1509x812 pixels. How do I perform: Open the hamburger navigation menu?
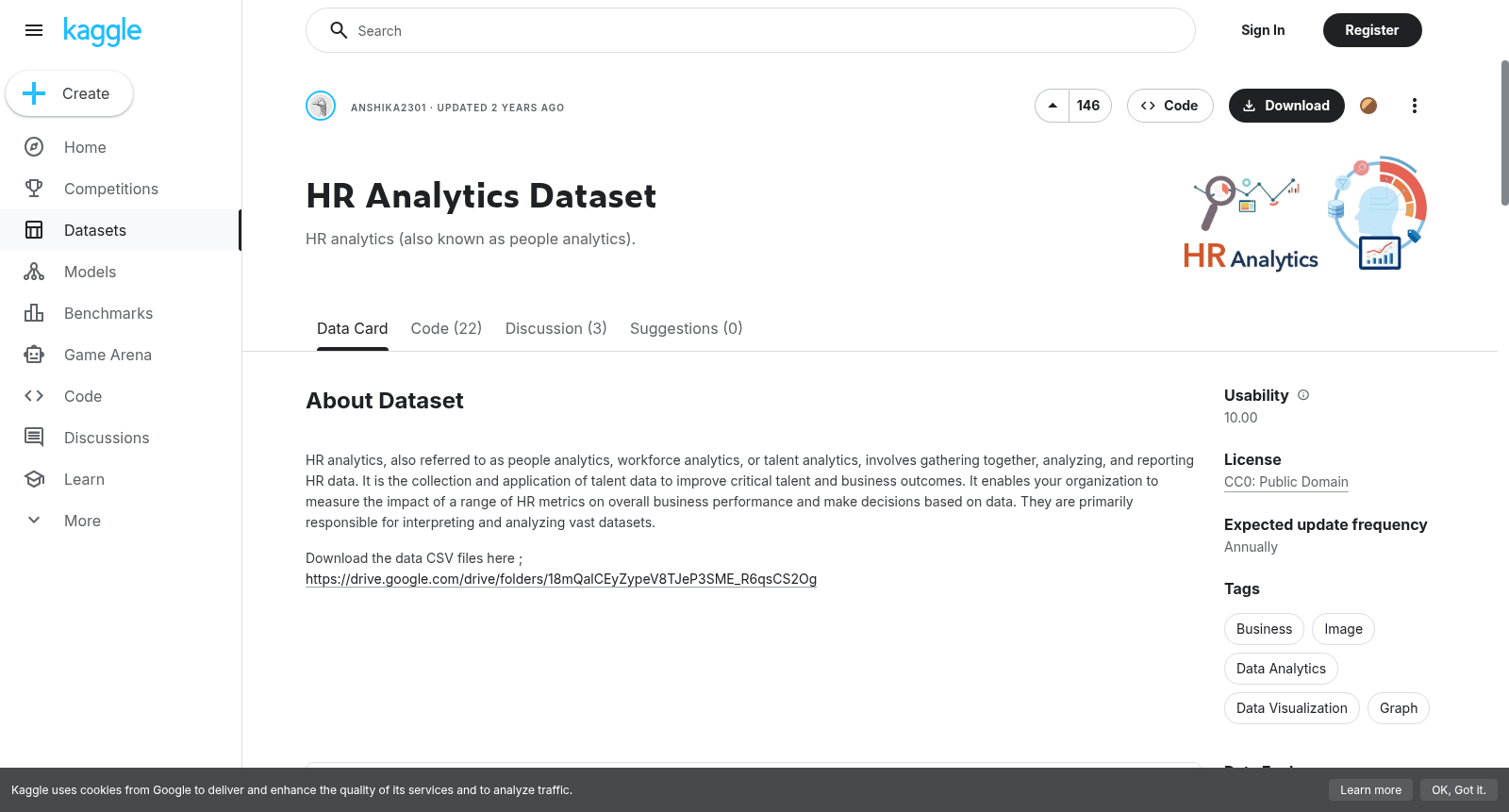[34, 30]
